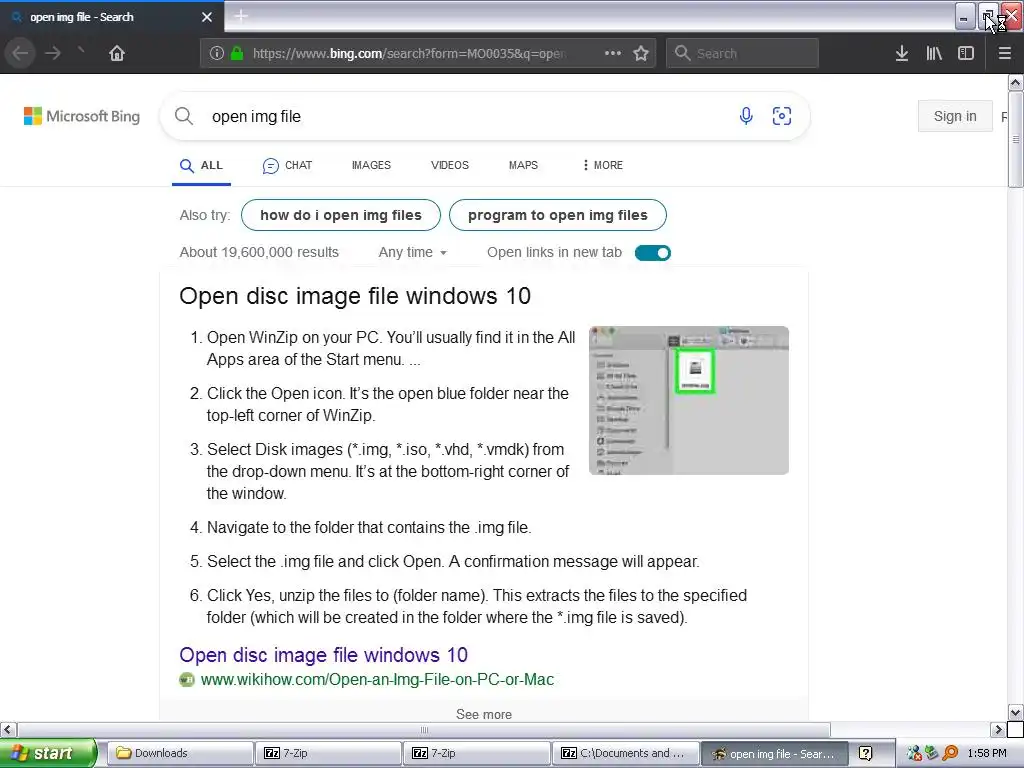The height and width of the screenshot is (768, 1024).
Task: Open Bing visual search camera icon
Action: point(782,116)
